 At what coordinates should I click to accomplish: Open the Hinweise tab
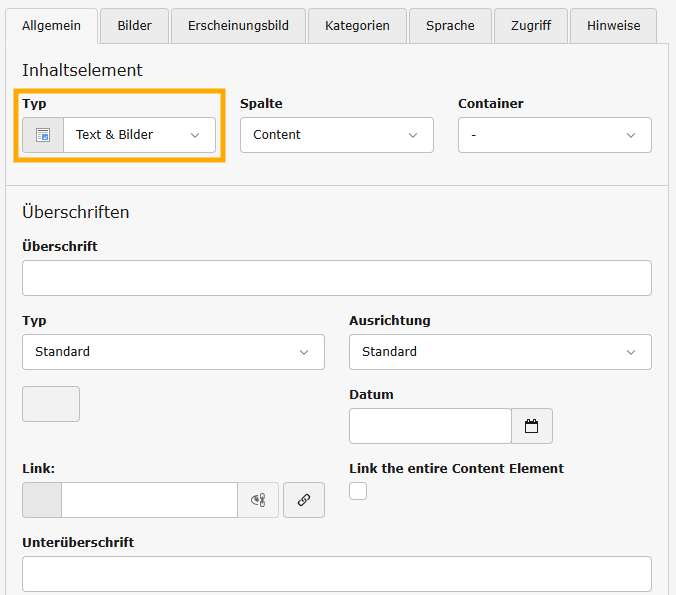[x=613, y=26]
